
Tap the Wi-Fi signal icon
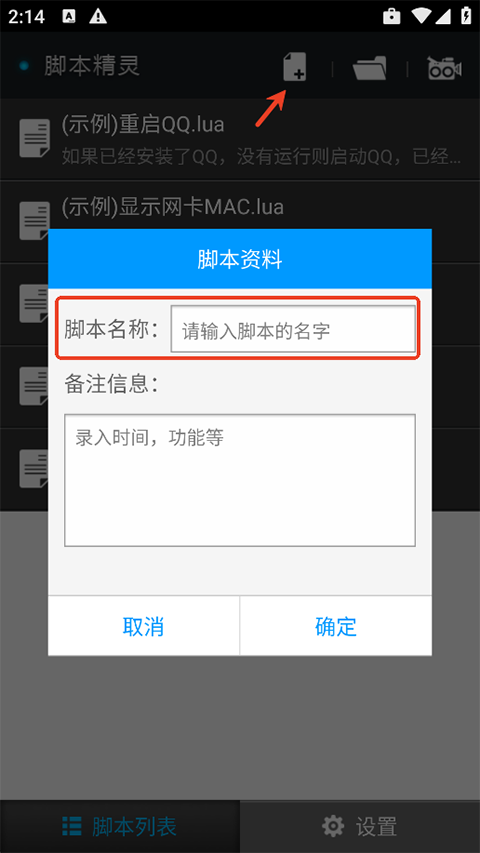point(422,16)
